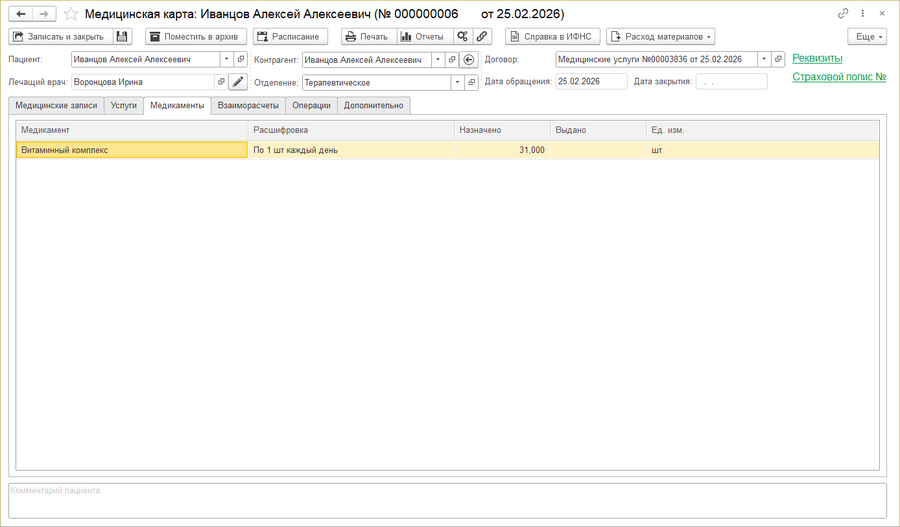The image size is (900, 527).
Task: Click the Лечащий врач input field
Action: (x=142, y=82)
